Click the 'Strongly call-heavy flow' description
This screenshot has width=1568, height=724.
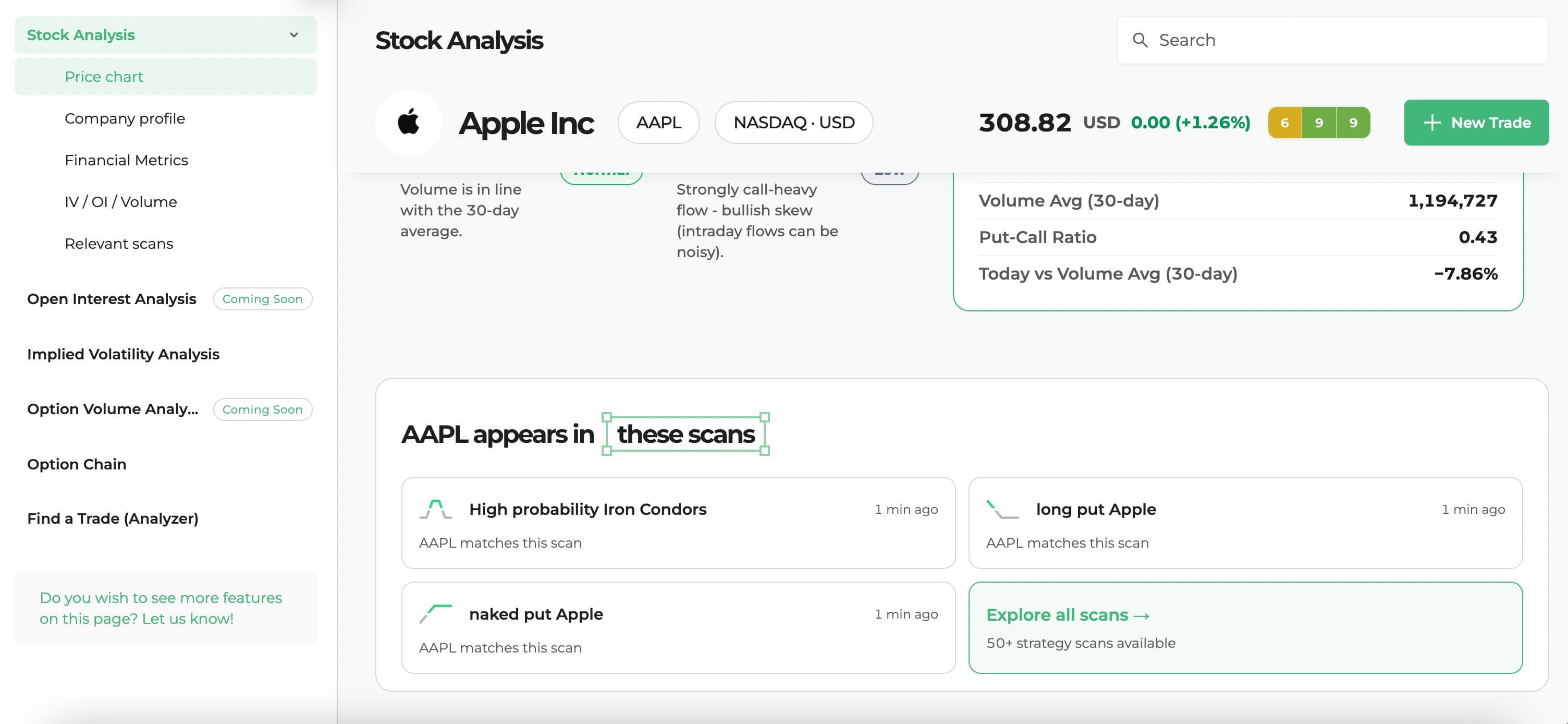click(x=757, y=221)
